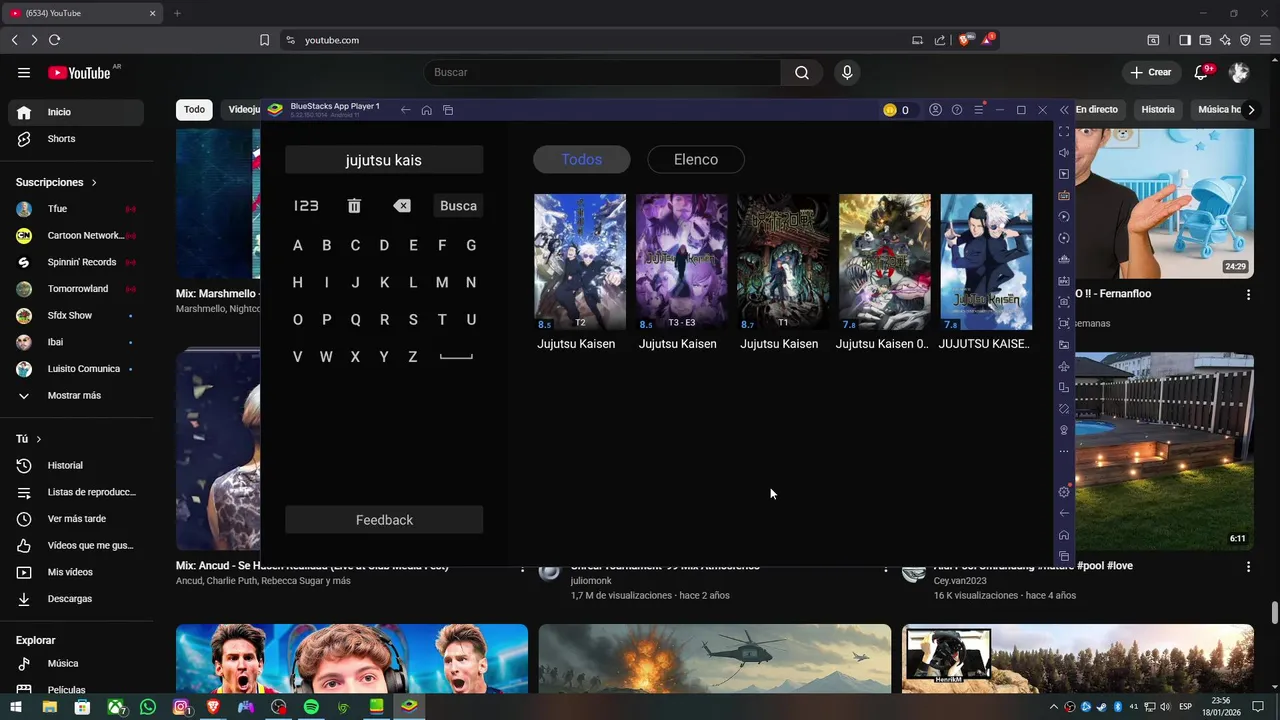Open BlueStacks hamburger menu in title bar
This screenshot has height=720, width=1280.
(979, 110)
